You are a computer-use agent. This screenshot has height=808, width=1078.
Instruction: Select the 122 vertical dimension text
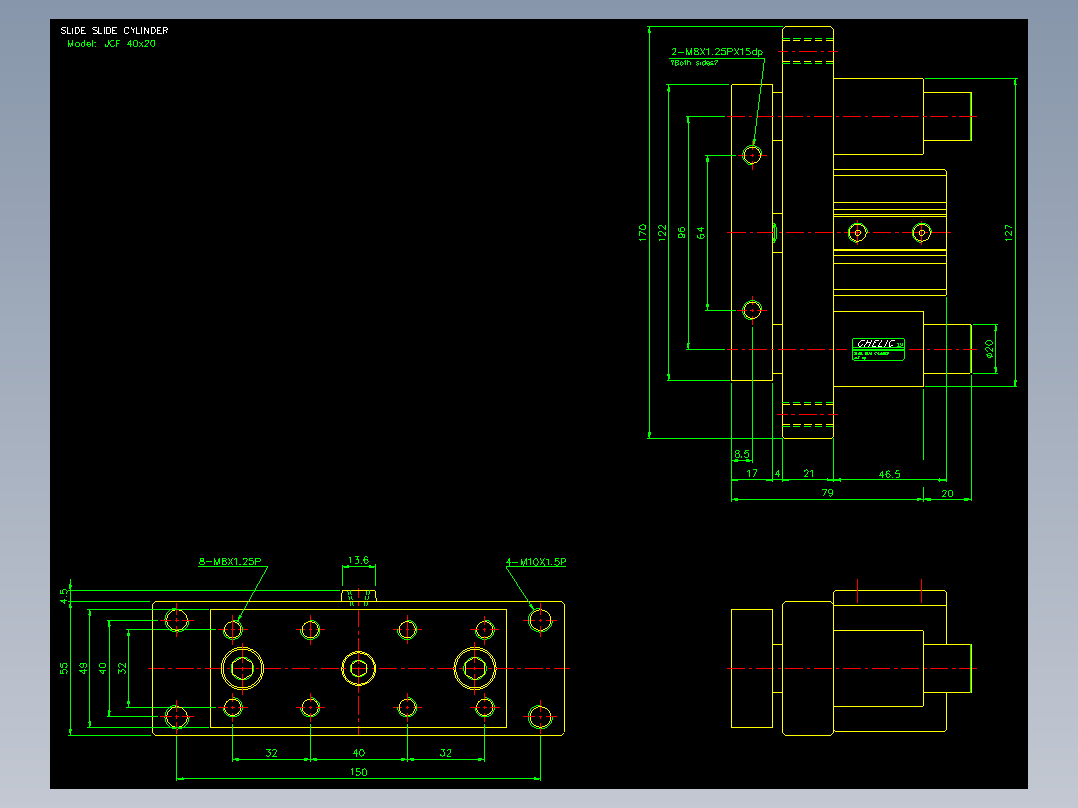click(662, 232)
